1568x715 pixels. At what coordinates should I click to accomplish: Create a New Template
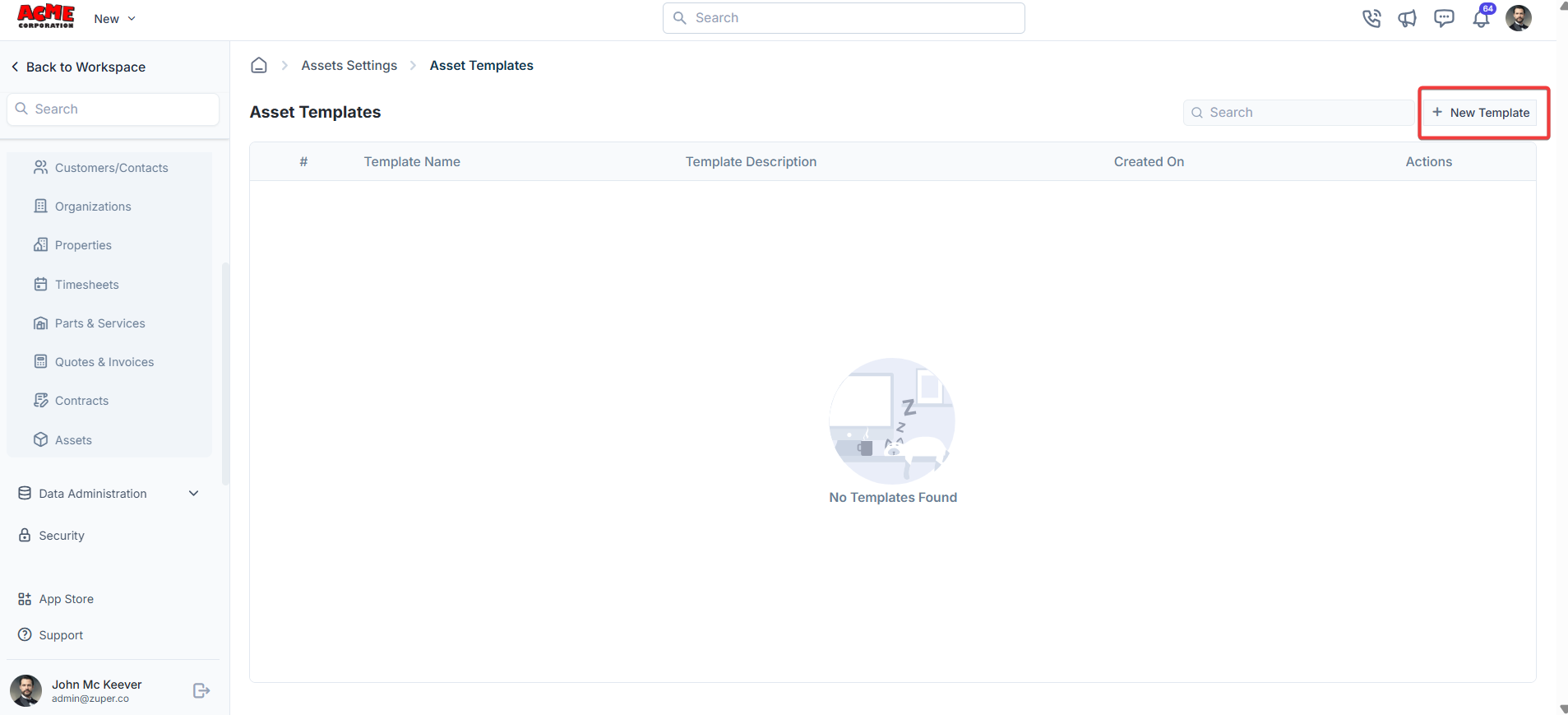pyautogui.click(x=1482, y=113)
